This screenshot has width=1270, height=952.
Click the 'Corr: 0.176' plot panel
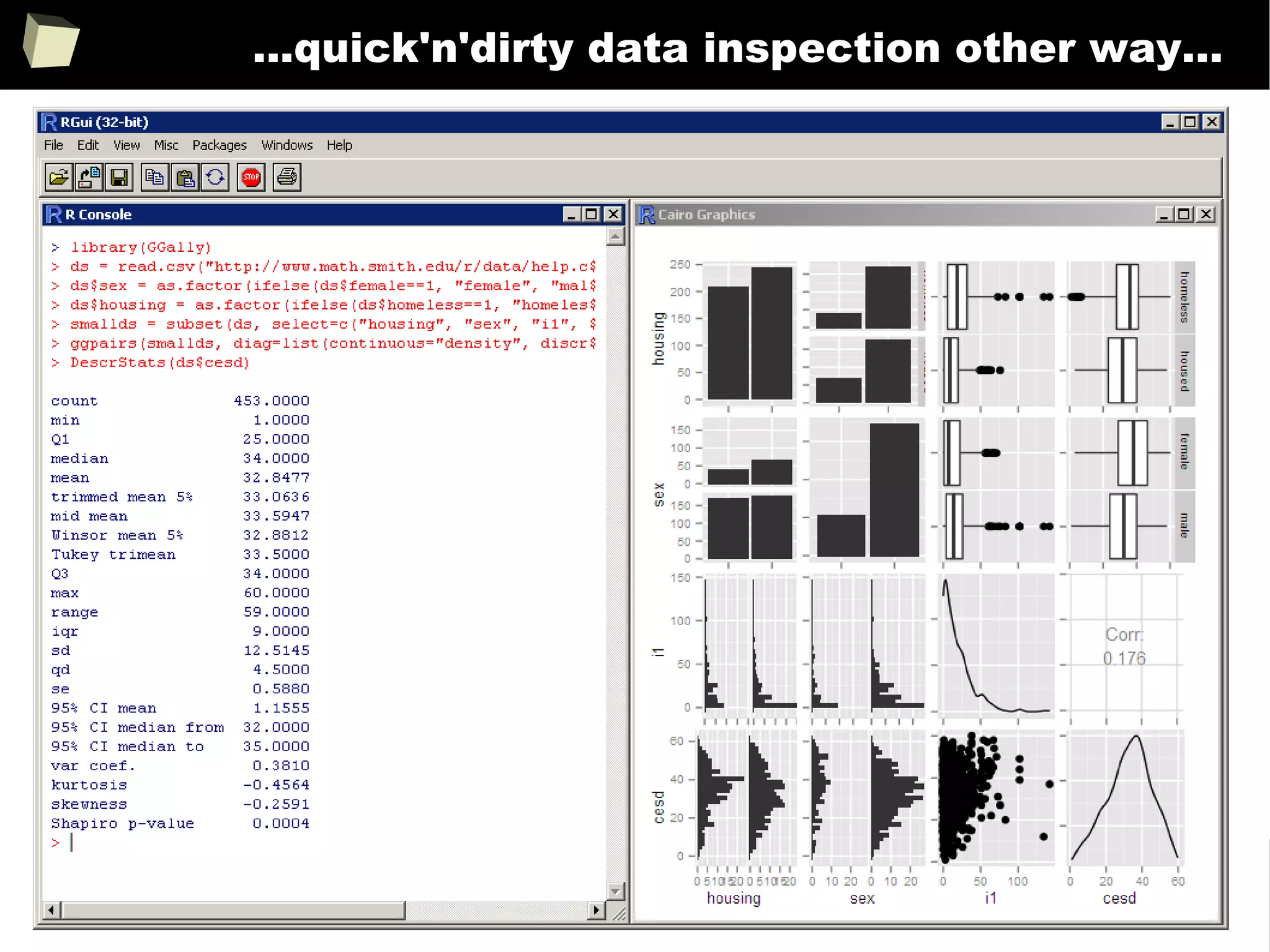point(1124,646)
